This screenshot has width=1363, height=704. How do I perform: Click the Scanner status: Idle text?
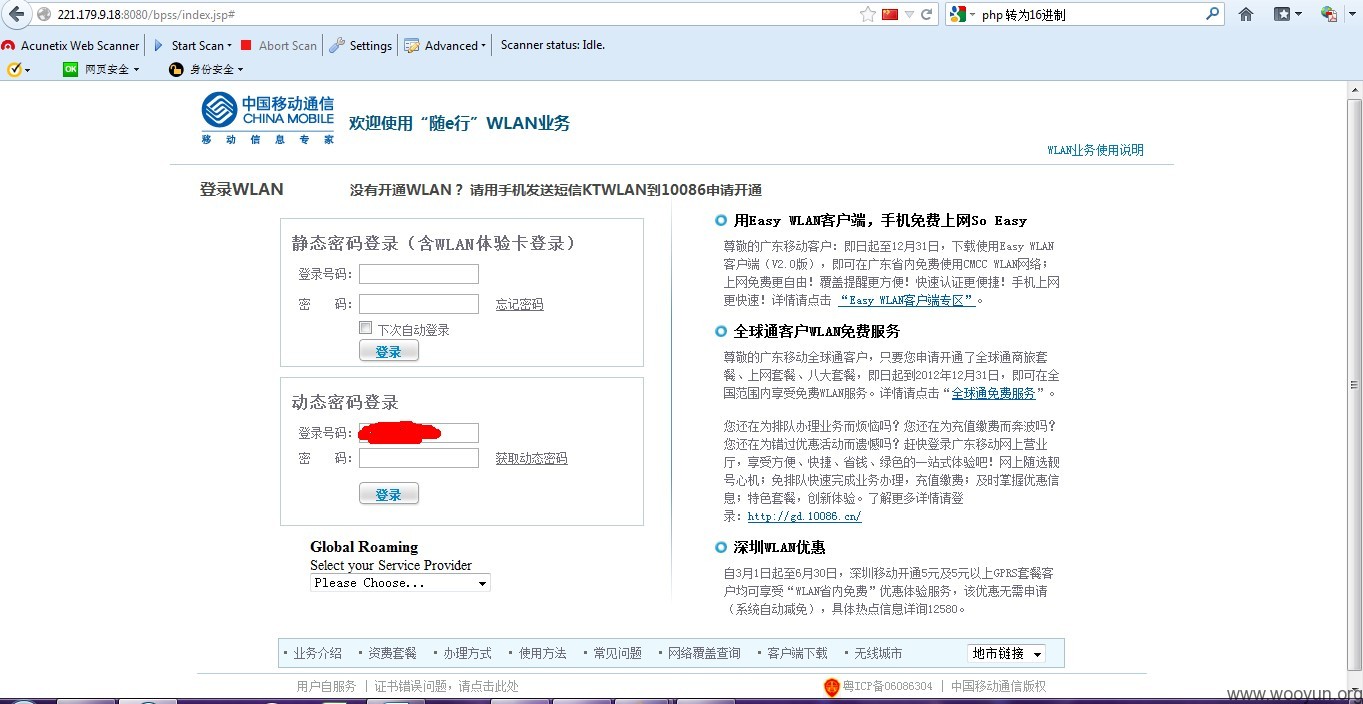553,45
